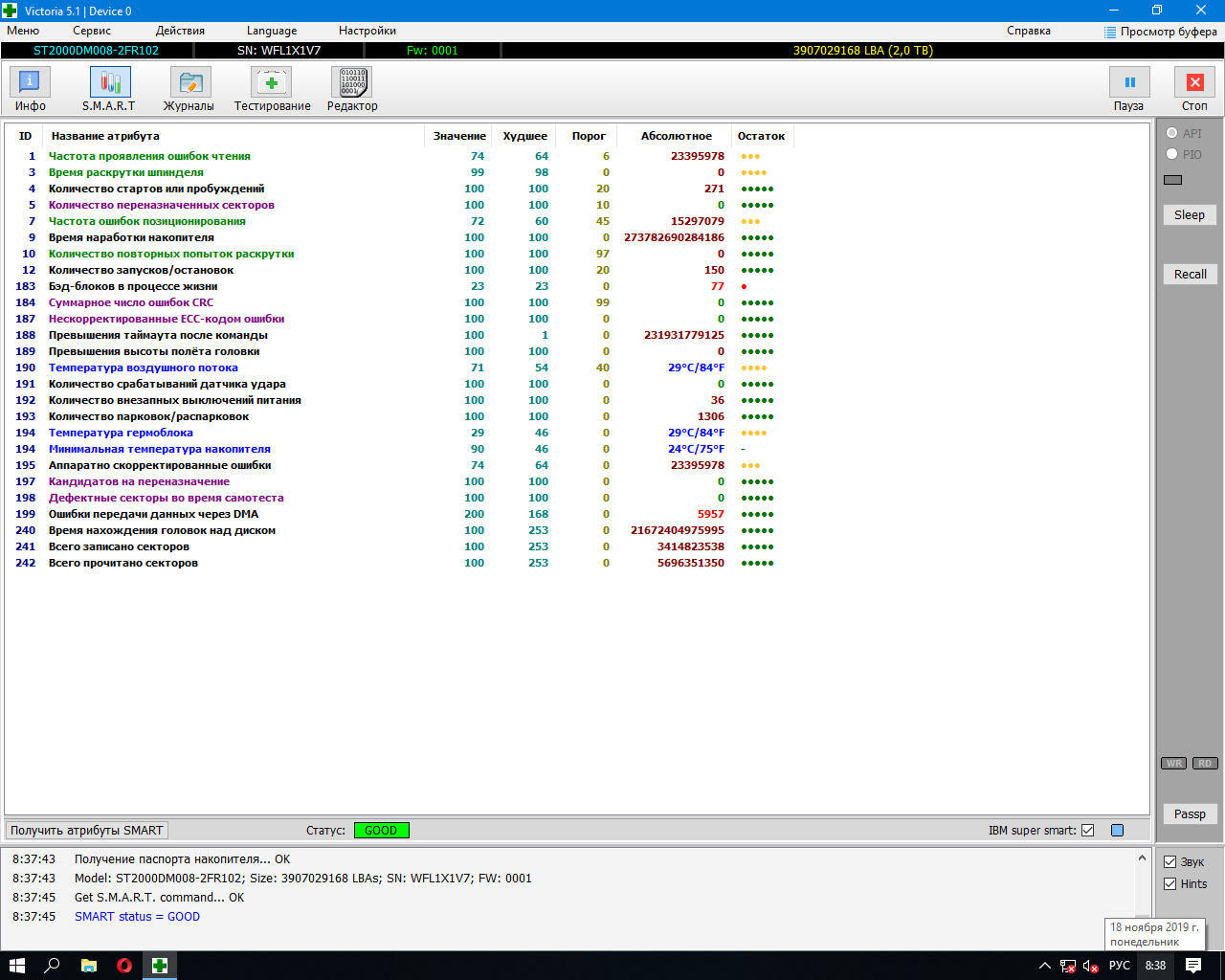
Task: Click the blue square color indicator
Action: click(1117, 831)
